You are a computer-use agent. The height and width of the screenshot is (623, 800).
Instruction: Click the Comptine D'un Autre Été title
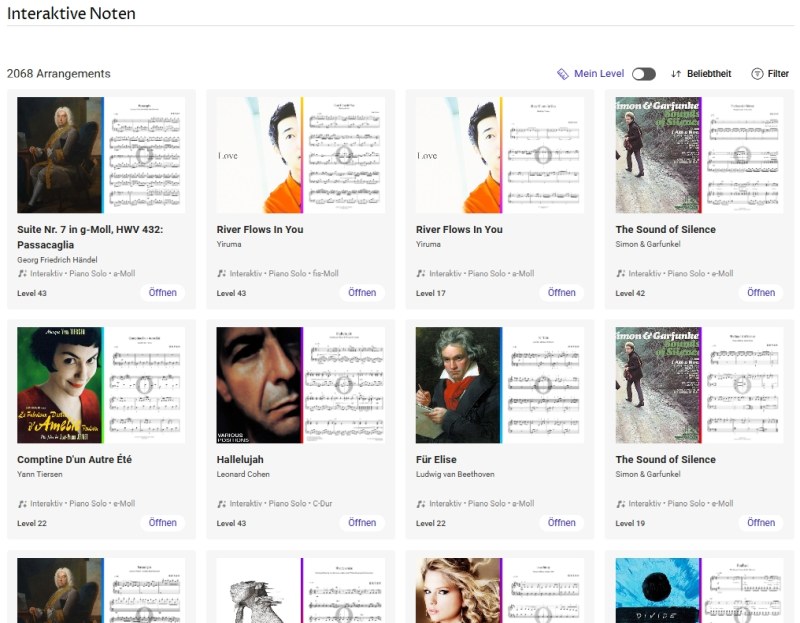tap(74, 460)
